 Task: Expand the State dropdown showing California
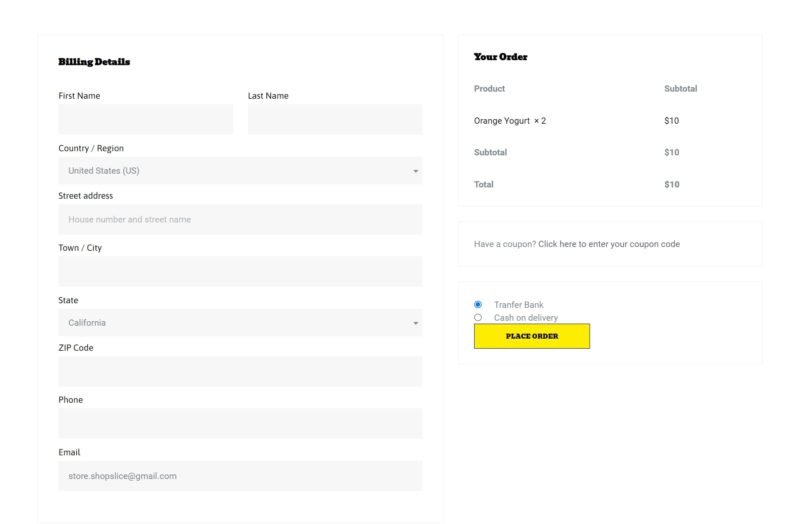240,323
